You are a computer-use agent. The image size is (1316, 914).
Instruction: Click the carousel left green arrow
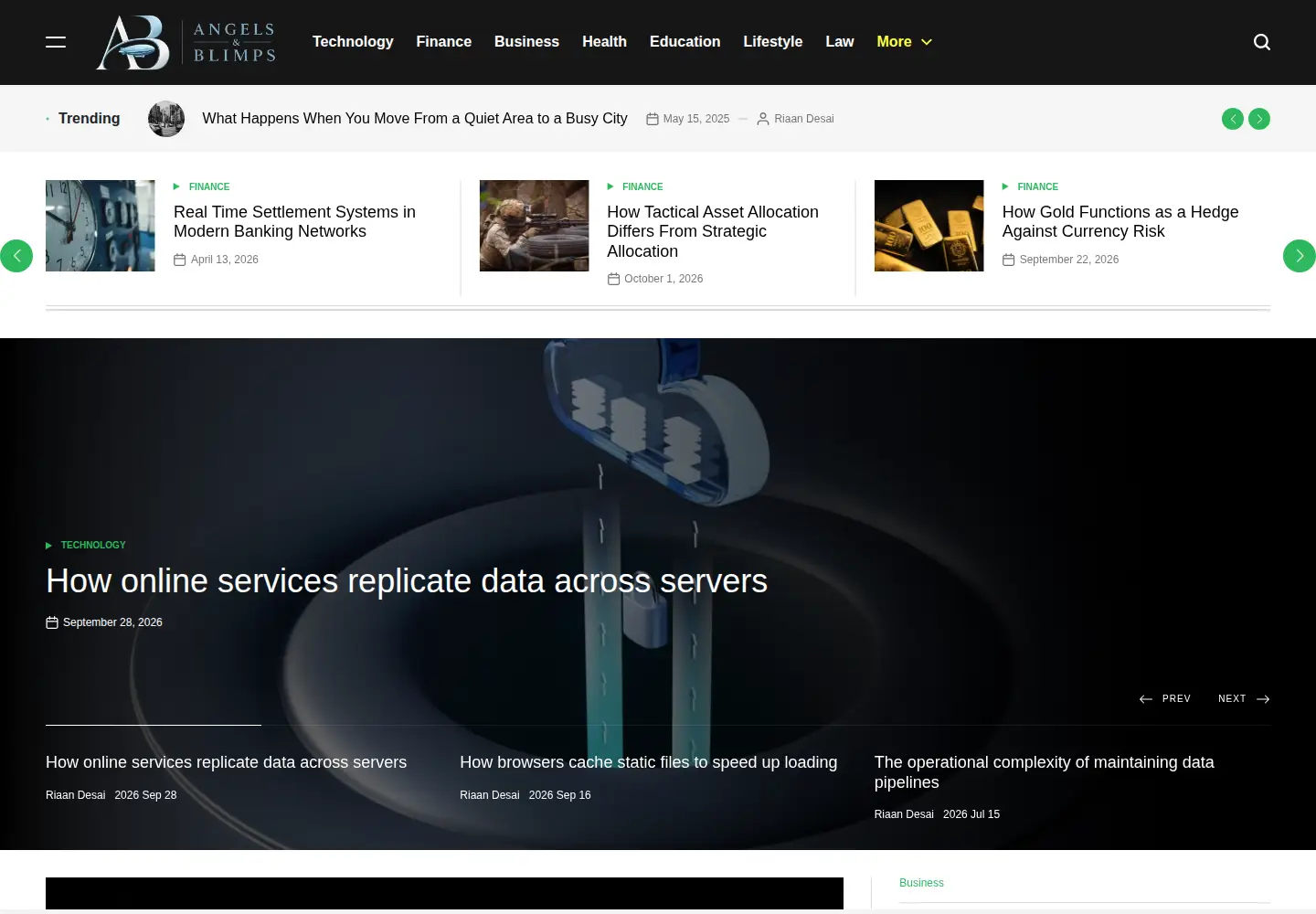(x=16, y=256)
